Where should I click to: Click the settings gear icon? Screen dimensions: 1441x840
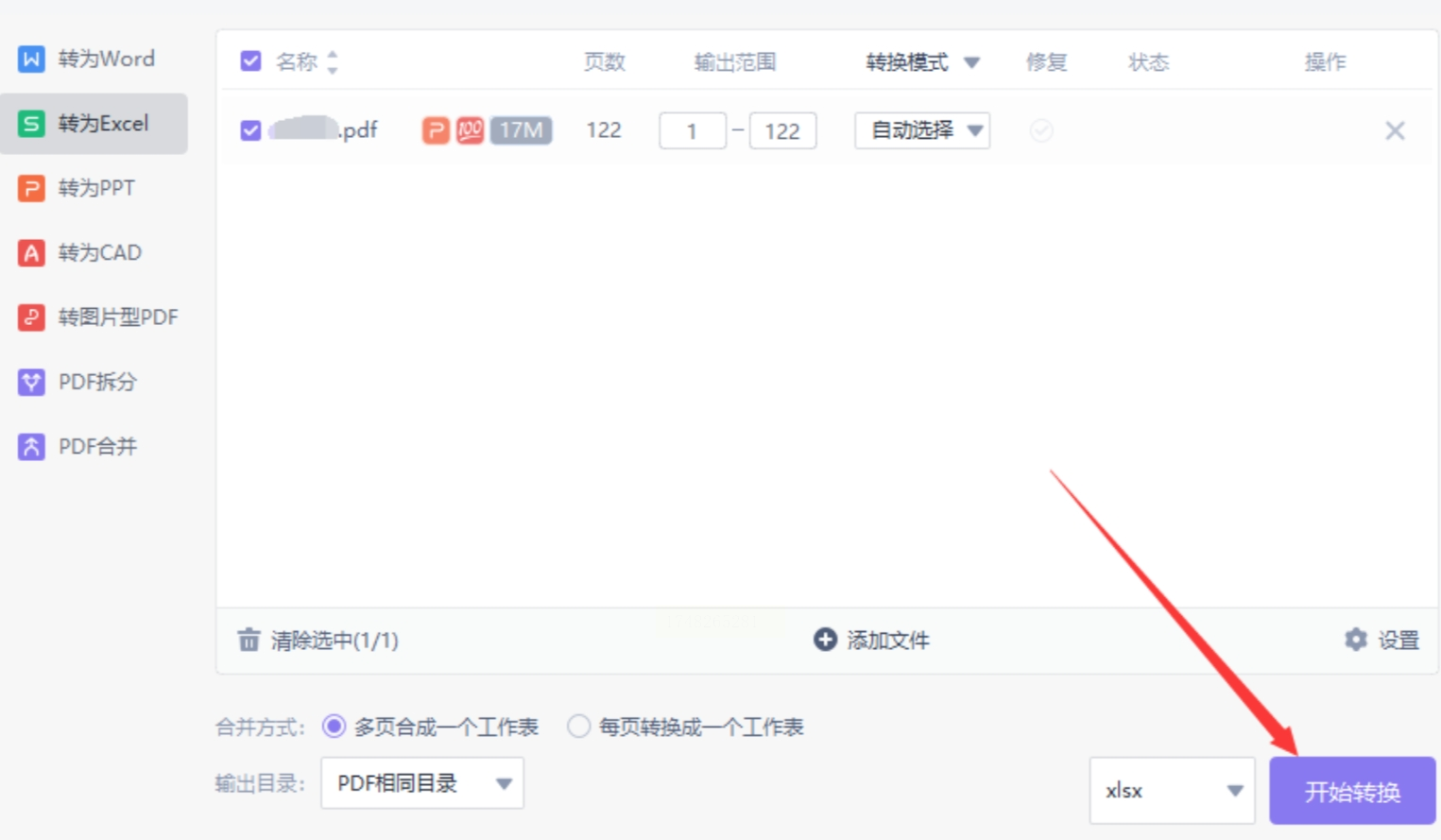(1356, 640)
